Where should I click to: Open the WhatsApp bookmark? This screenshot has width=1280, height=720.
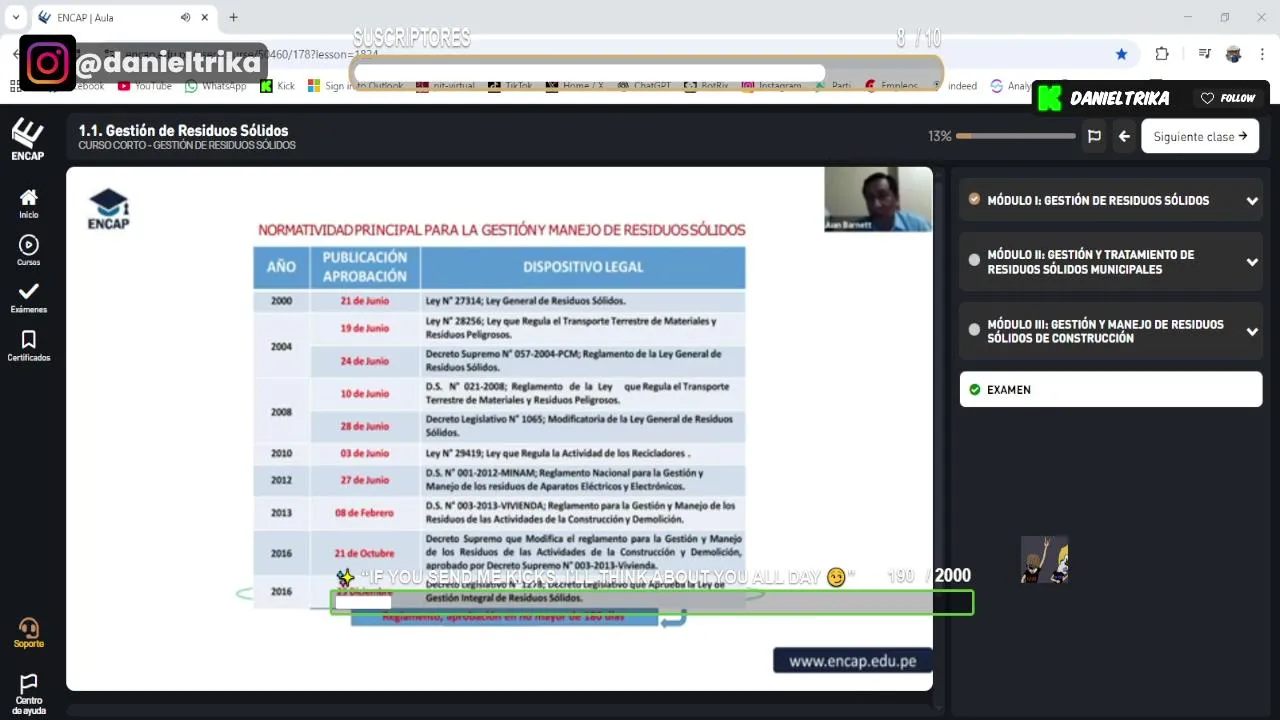click(216, 86)
